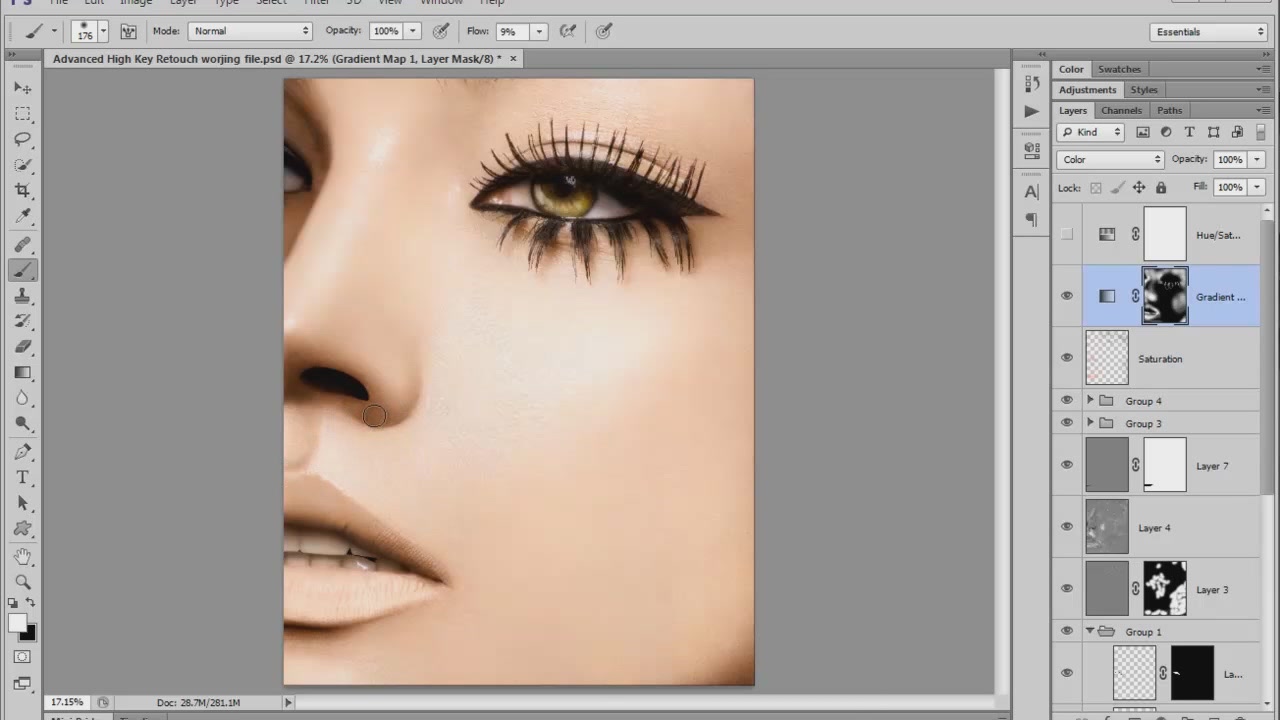This screenshot has height=720, width=1280.
Task: Switch to the Paths tab
Action: 1169,110
